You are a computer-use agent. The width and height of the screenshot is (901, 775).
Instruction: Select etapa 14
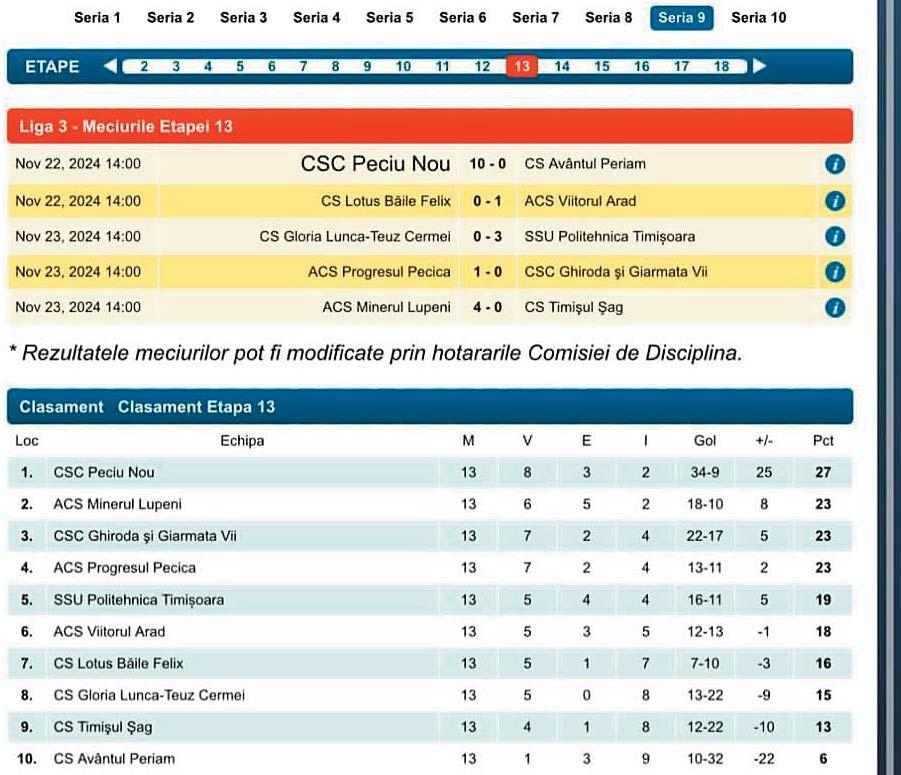(x=562, y=67)
